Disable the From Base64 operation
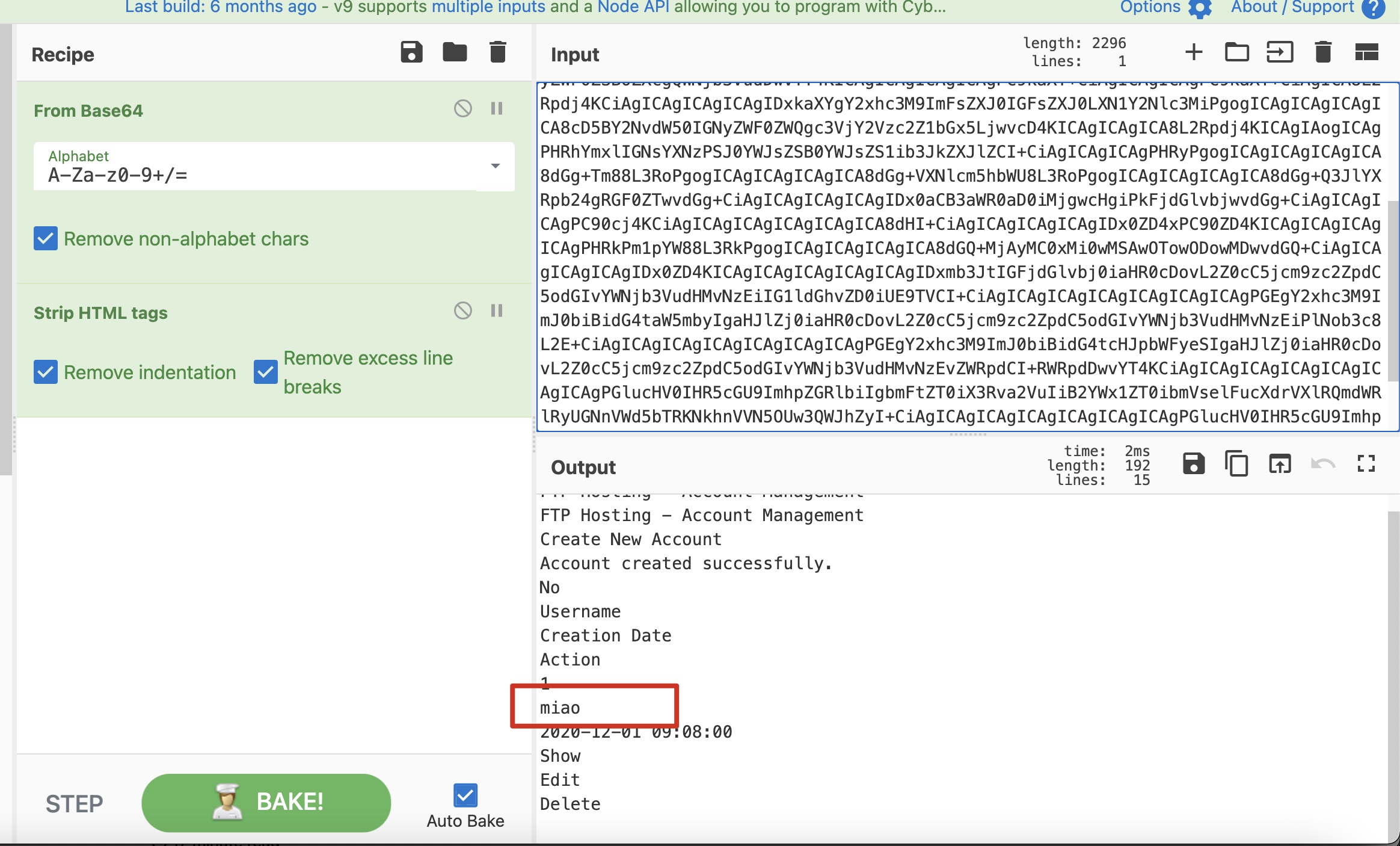The width and height of the screenshot is (1400, 846). pyautogui.click(x=462, y=108)
